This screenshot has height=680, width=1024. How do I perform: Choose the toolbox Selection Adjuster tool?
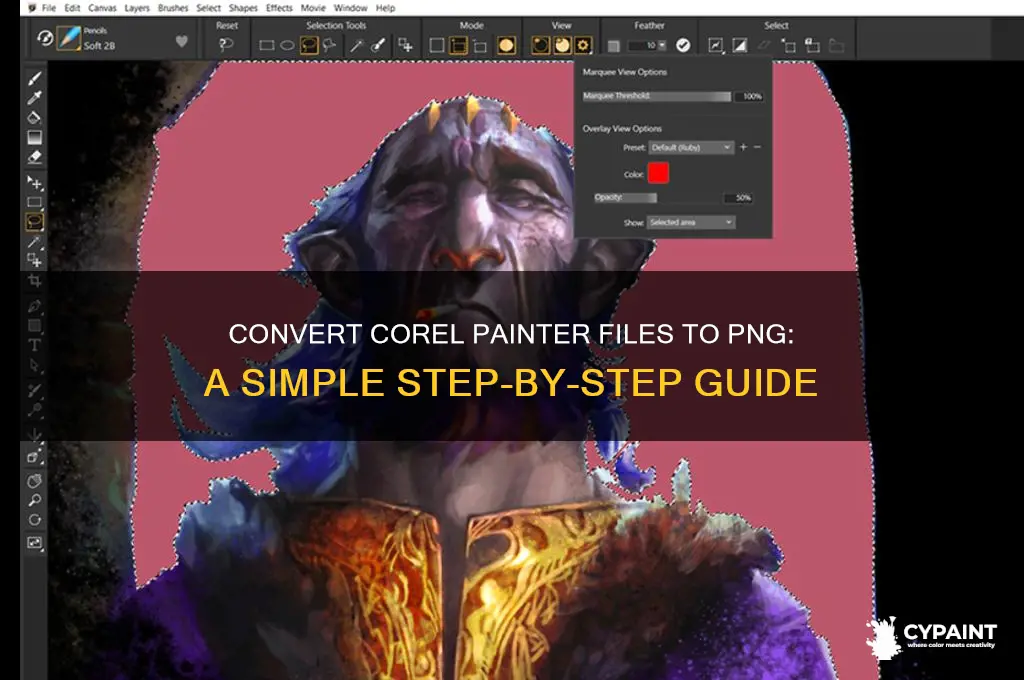(35, 261)
